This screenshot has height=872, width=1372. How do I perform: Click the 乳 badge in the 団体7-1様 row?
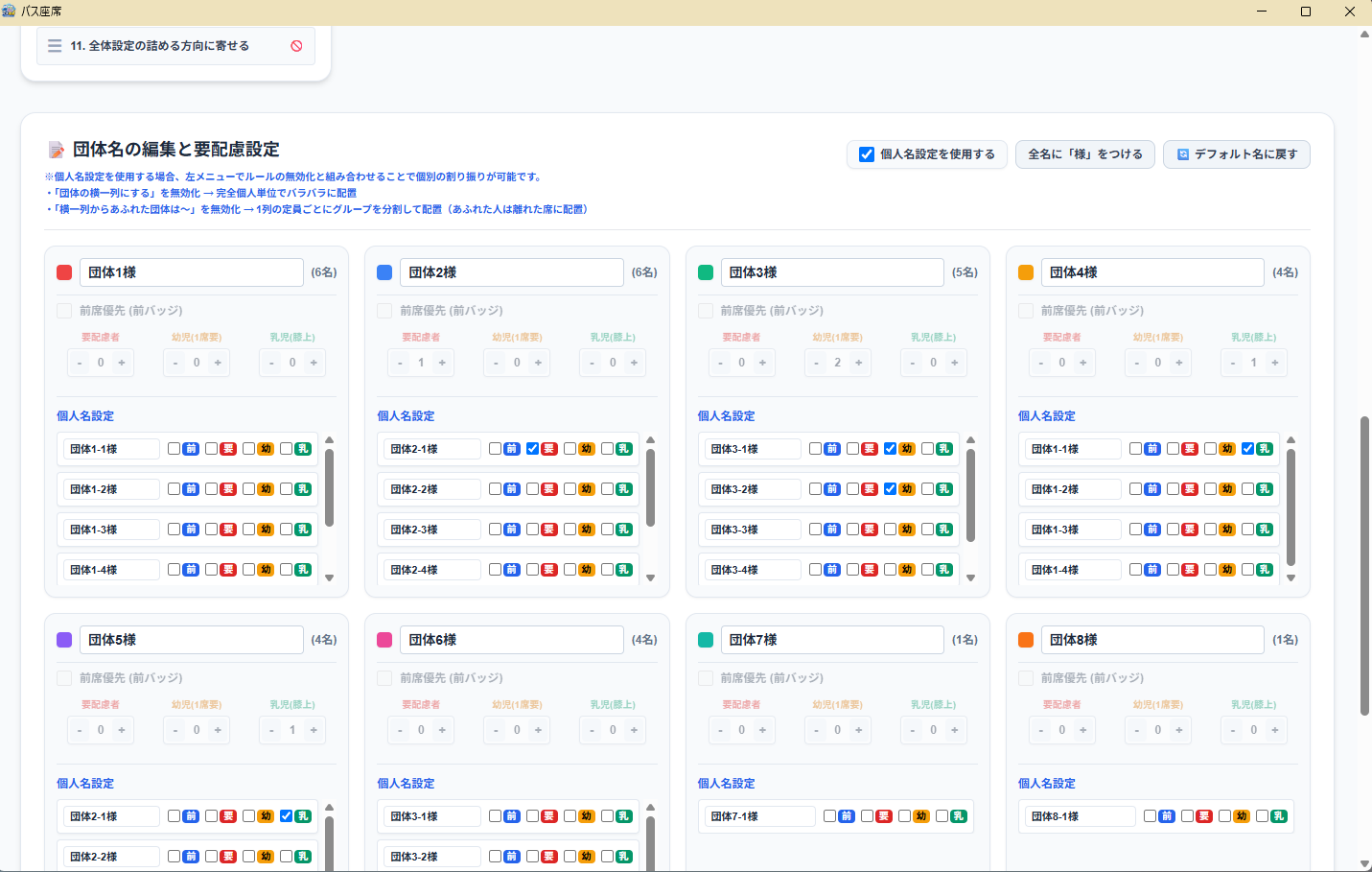[959, 816]
